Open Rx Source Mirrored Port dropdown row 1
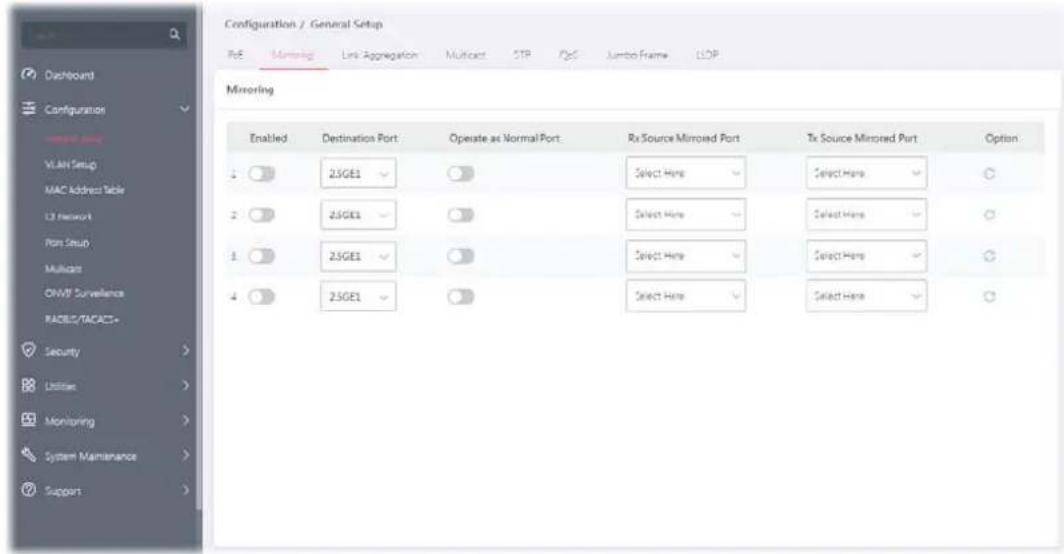Image resolution: width=1064 pixels, height=554 pixels. (685, 173)
